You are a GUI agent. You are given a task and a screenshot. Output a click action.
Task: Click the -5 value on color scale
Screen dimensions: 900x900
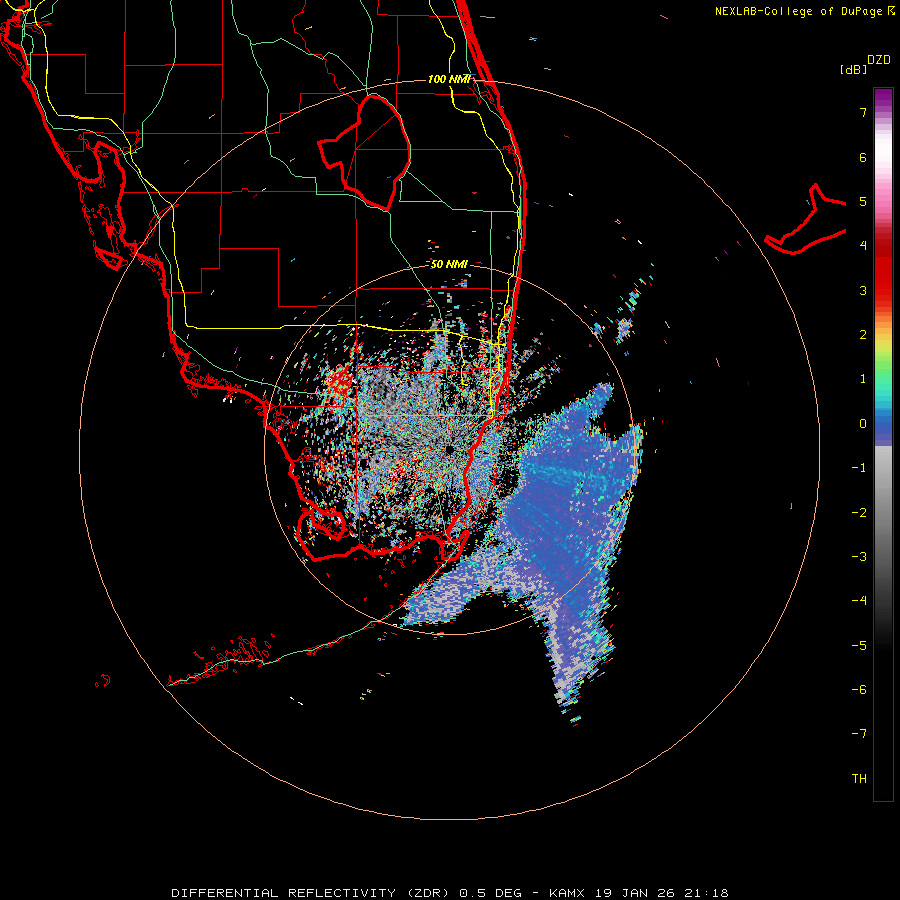point(859,646)
